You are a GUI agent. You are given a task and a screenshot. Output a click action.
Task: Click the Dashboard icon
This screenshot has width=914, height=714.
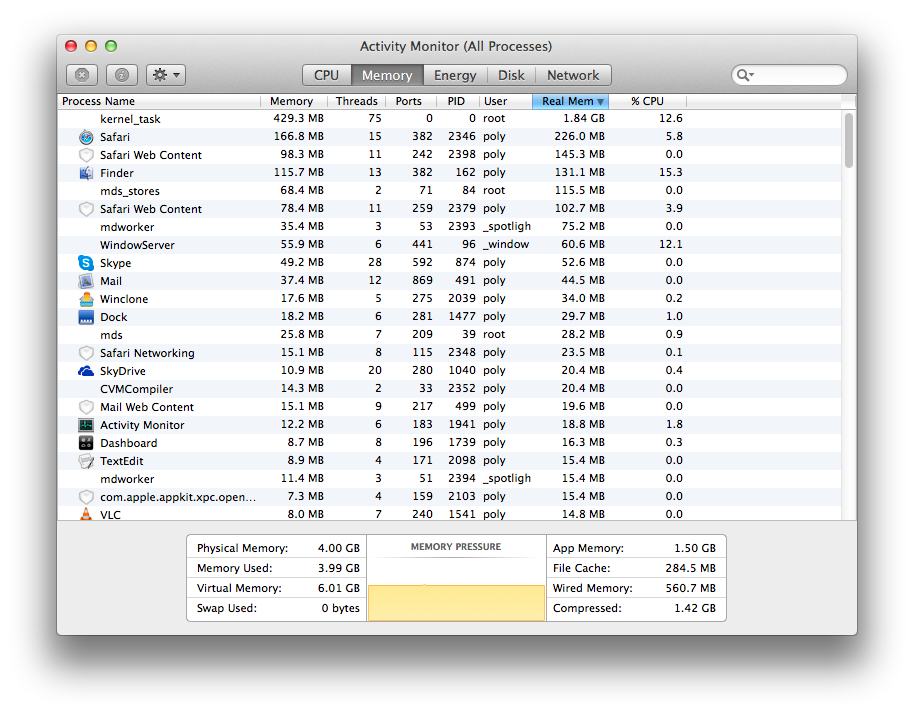pyautogui.click(x=86, y=443)
